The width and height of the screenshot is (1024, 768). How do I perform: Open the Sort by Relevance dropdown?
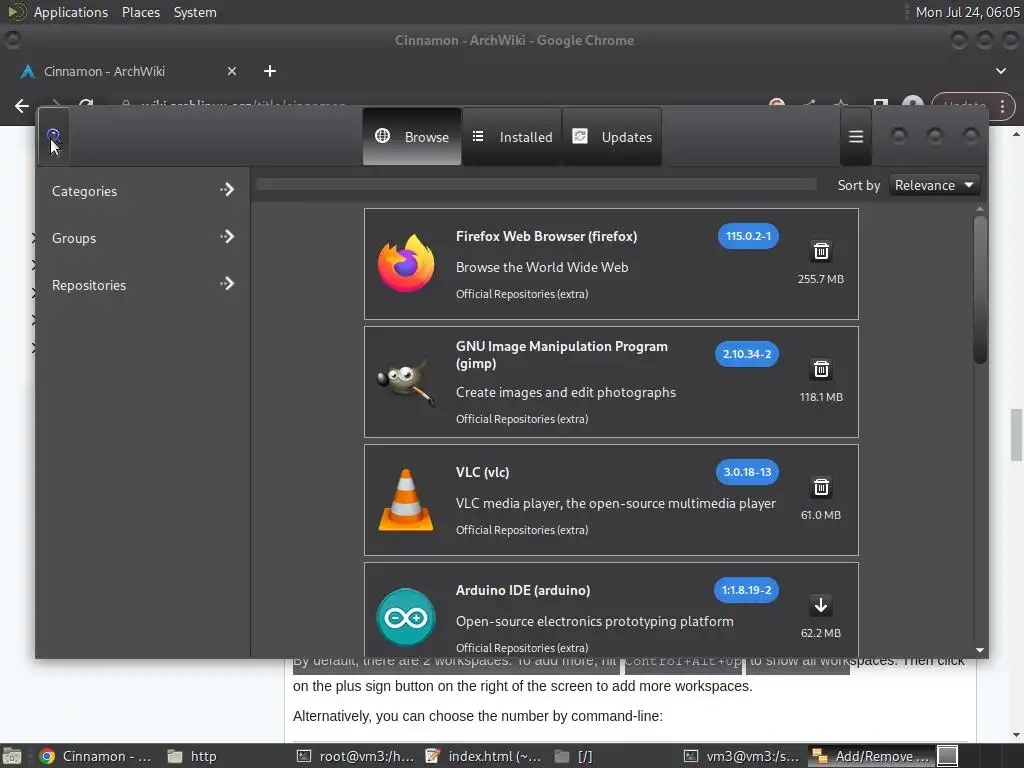[934, 185]
